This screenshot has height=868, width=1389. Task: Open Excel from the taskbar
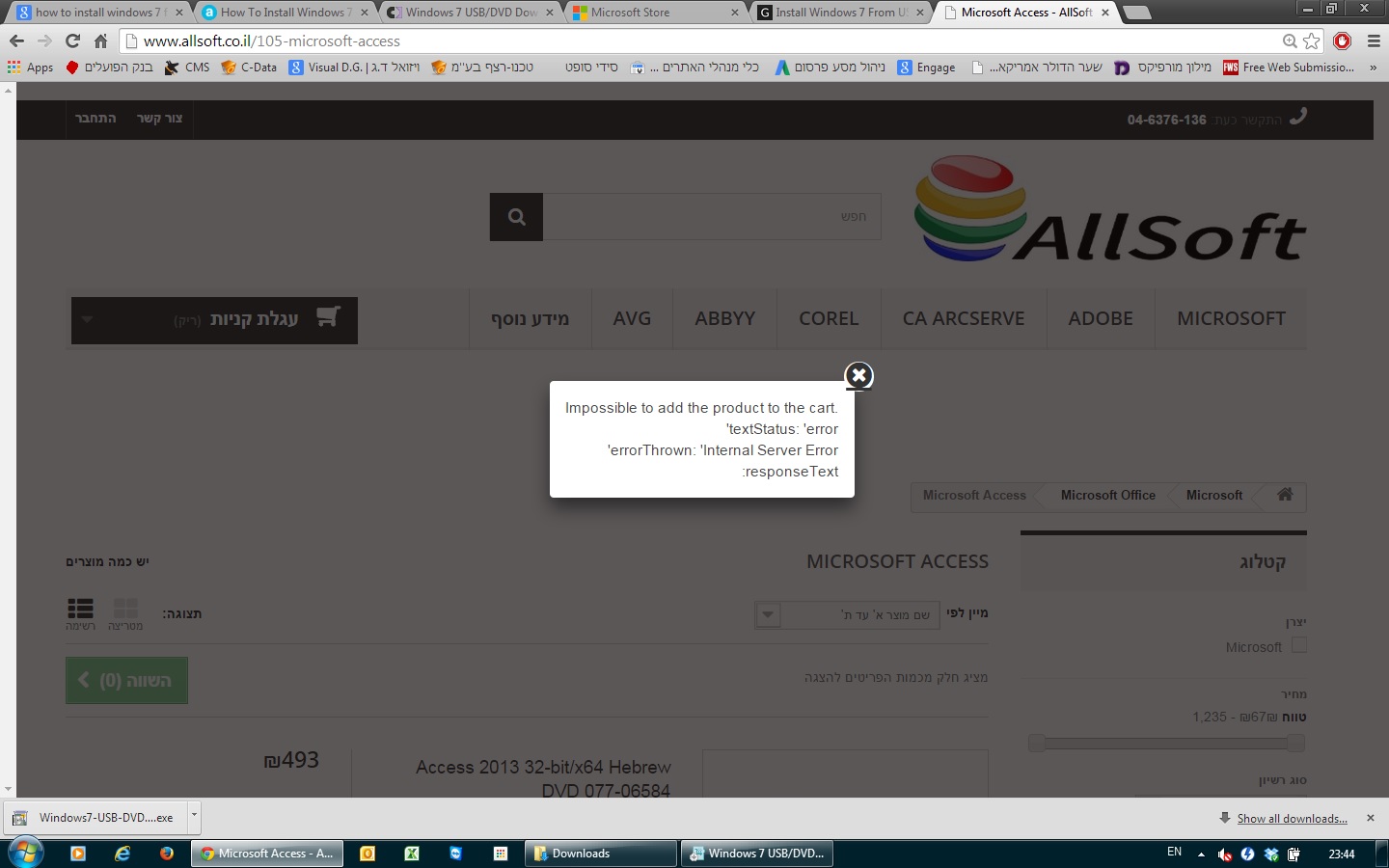coord(412,854)
